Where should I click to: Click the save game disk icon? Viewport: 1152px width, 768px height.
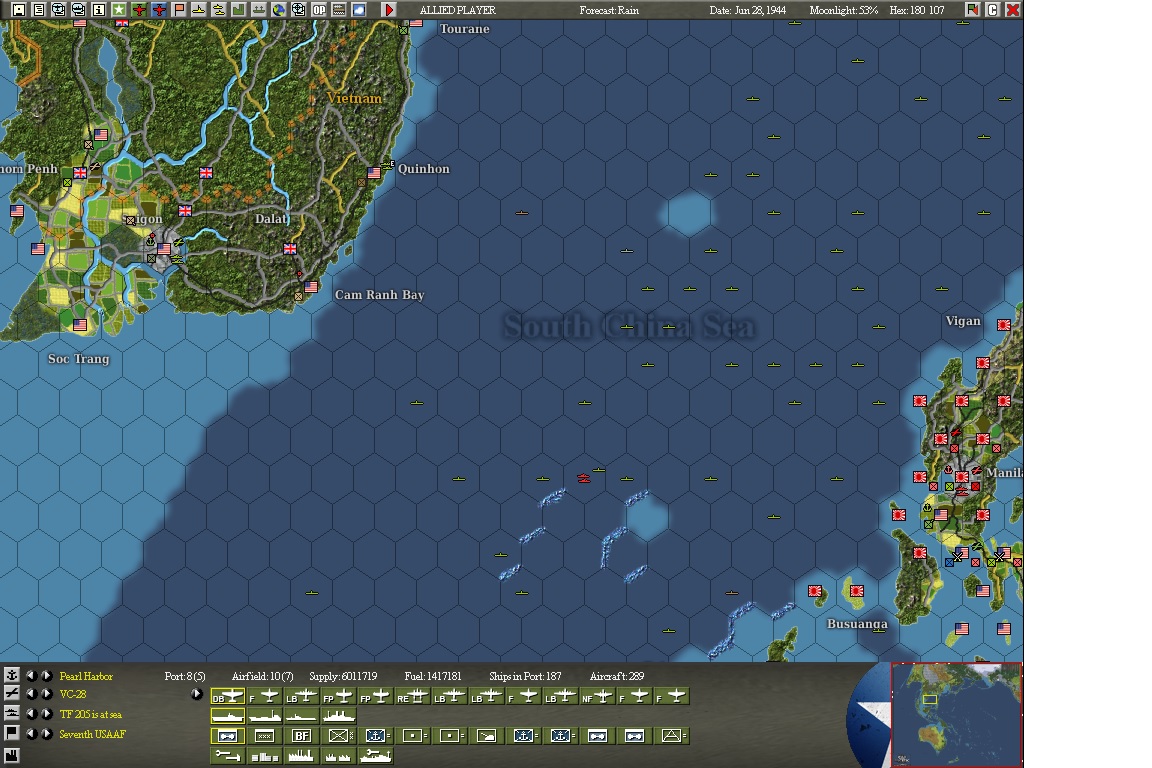[19, 10]
